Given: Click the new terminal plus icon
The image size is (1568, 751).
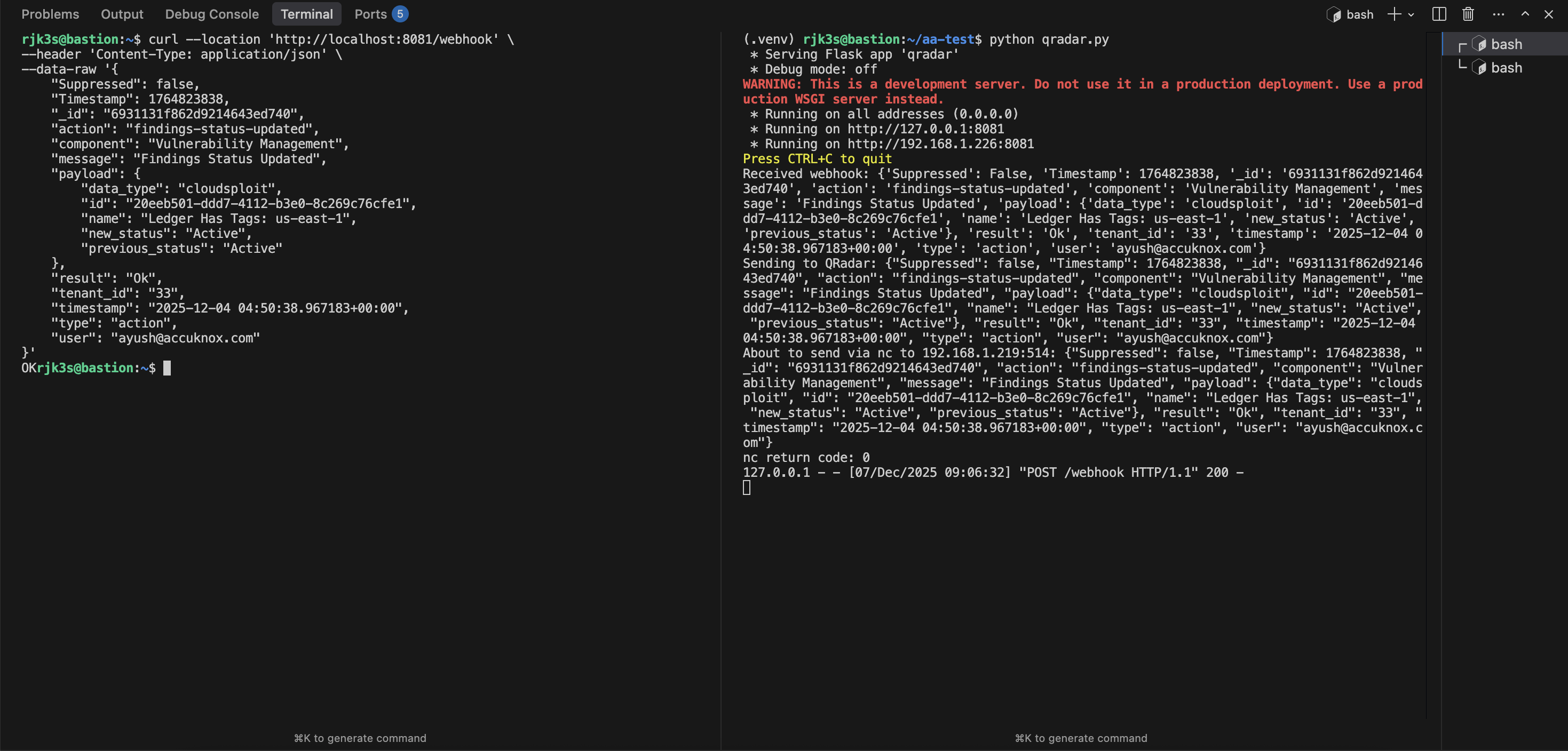Looking at the screenshot, I should (x=1394, y=14).
